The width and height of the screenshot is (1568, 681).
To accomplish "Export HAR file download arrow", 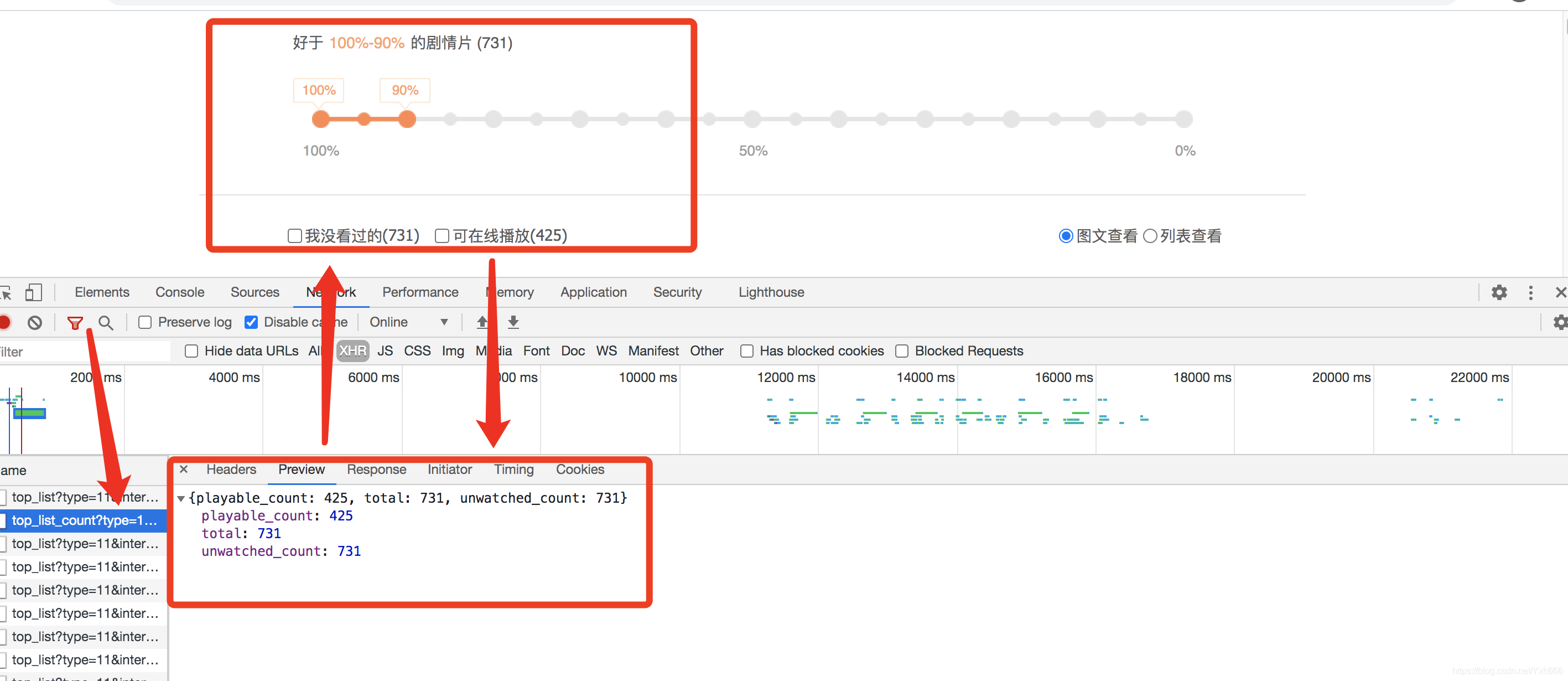I will (x=513, y=322).
